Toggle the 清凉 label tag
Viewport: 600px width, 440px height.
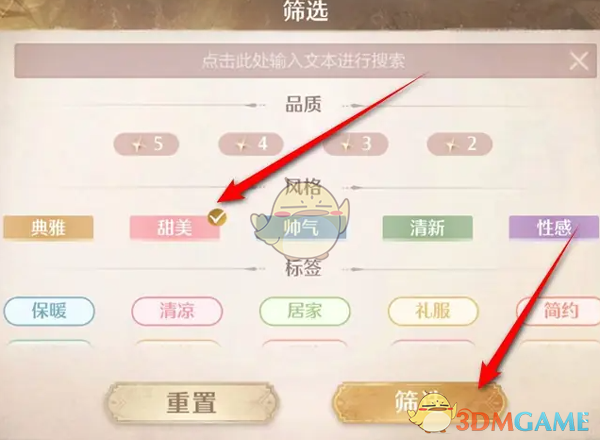coord(177,311)
